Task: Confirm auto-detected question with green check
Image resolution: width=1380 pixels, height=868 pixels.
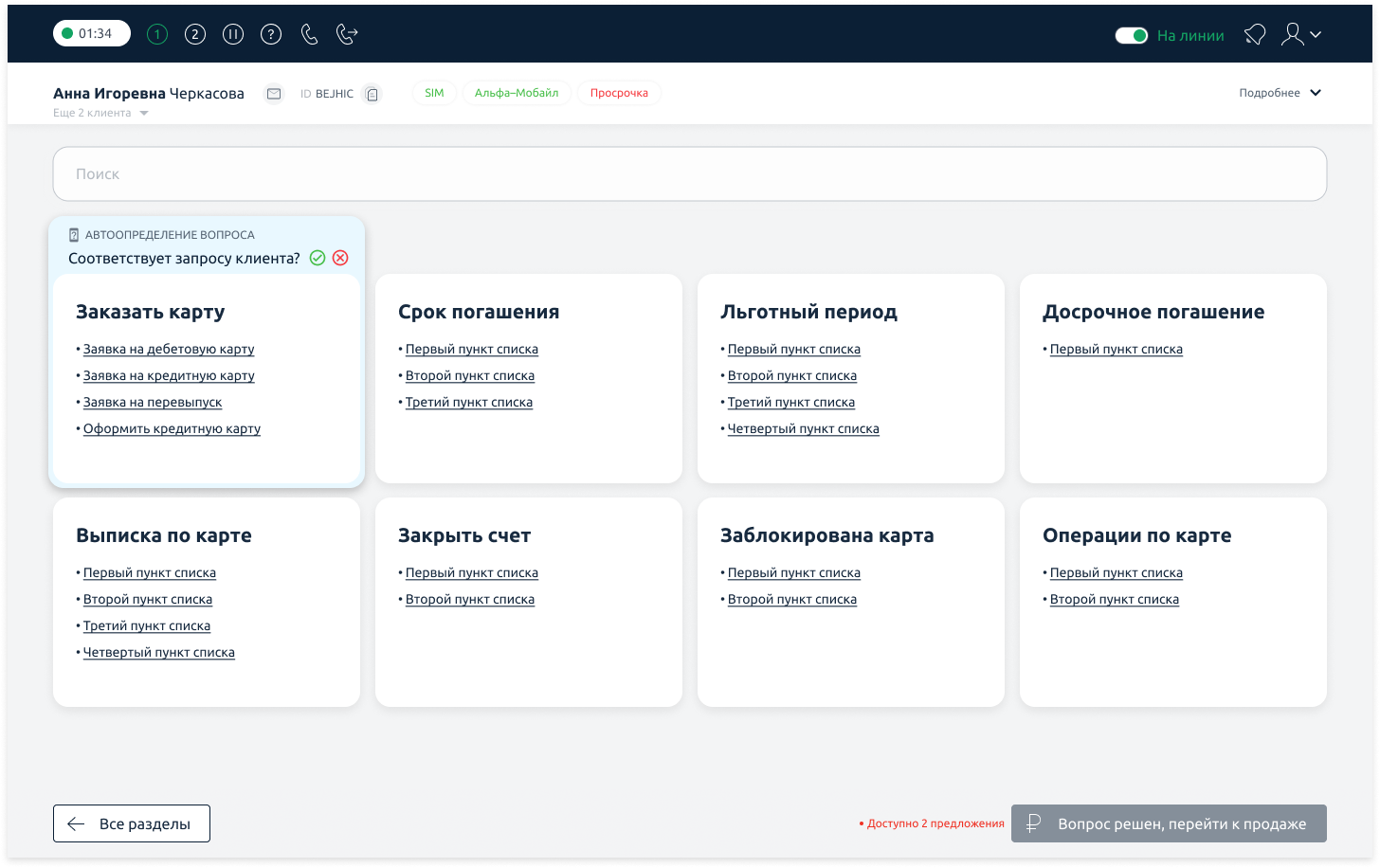Action: (318, 258)
